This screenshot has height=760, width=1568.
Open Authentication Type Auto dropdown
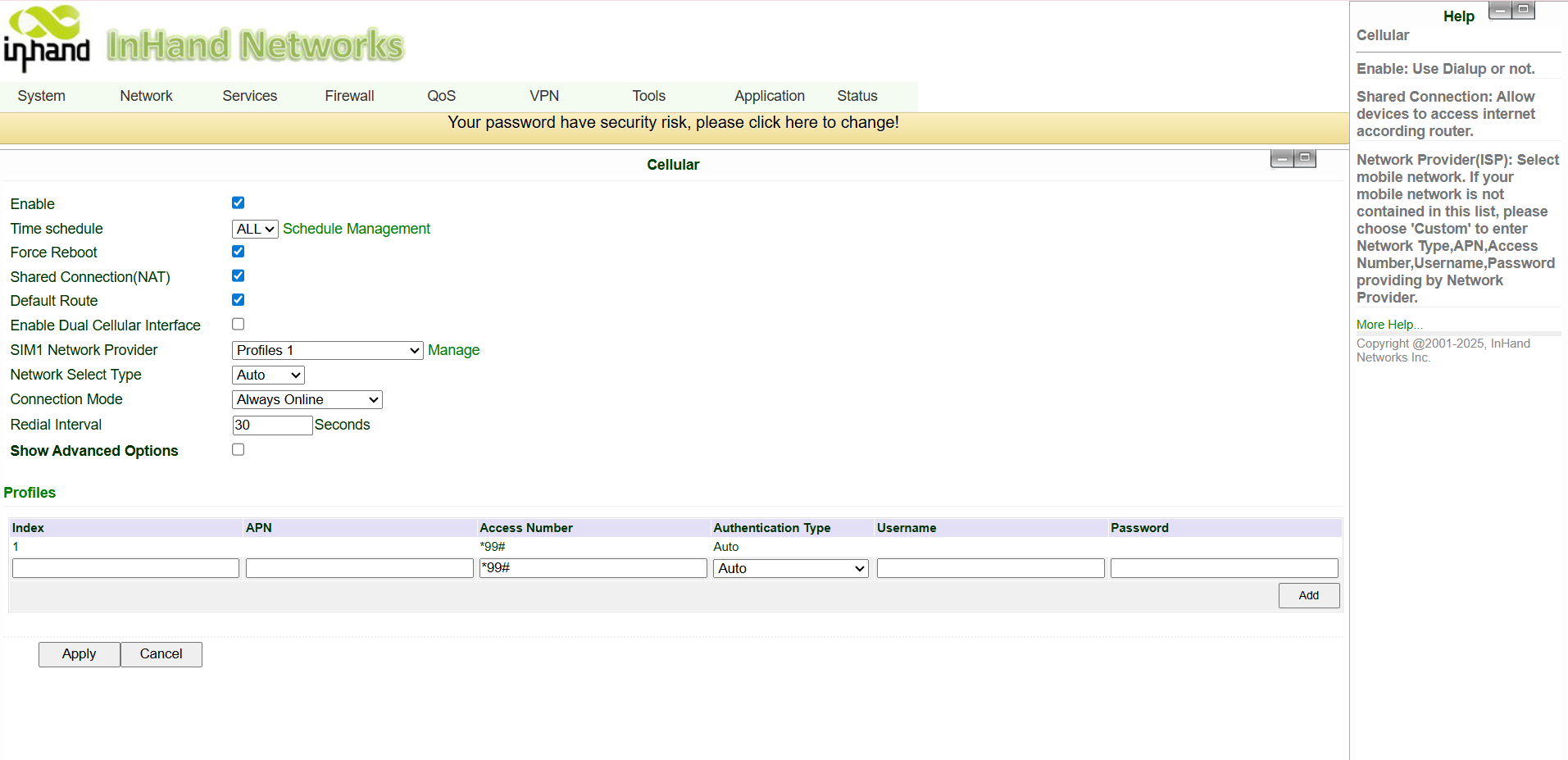click(x=791, y=568)
